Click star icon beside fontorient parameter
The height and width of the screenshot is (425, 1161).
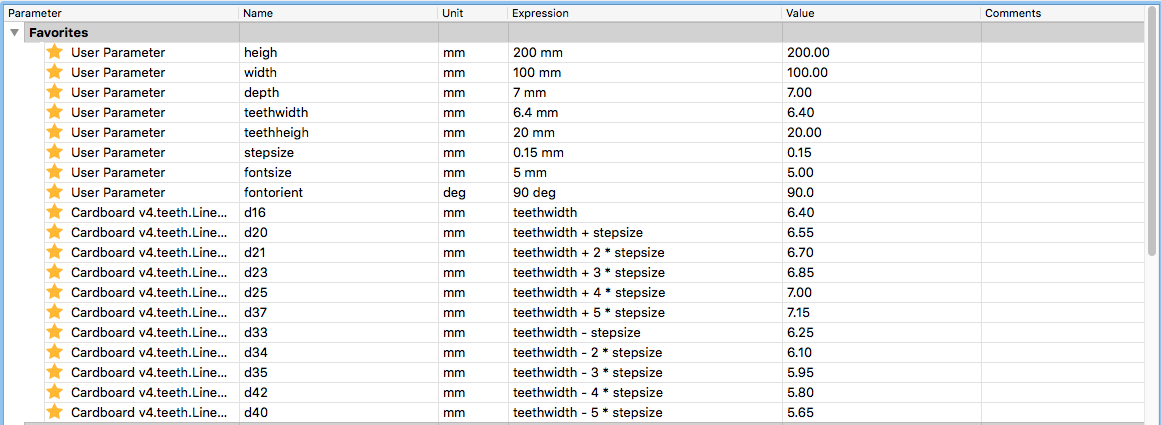(54, 192)
